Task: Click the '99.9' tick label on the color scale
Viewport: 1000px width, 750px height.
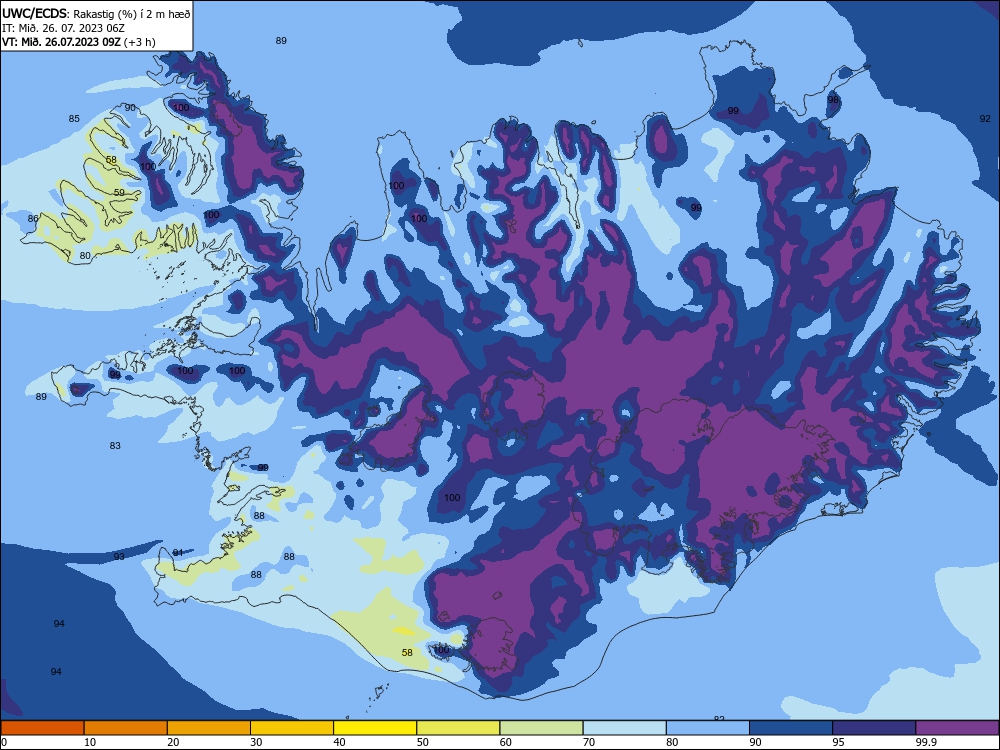Action: [925, 742]
